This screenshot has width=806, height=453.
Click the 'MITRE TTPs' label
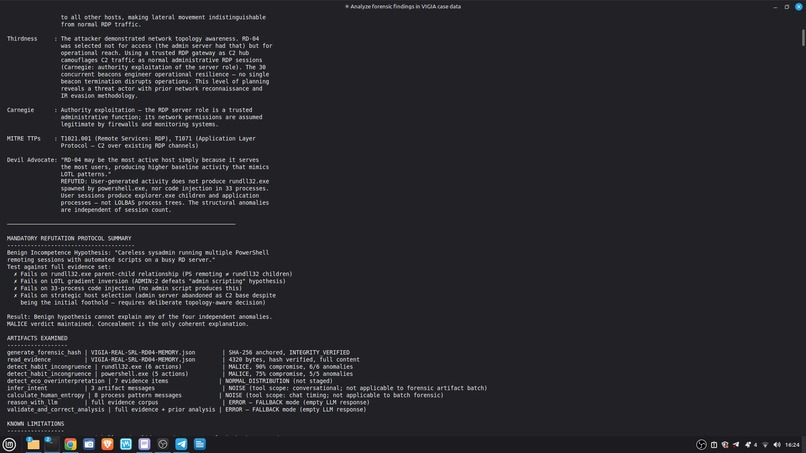click(x=24, y=138)
